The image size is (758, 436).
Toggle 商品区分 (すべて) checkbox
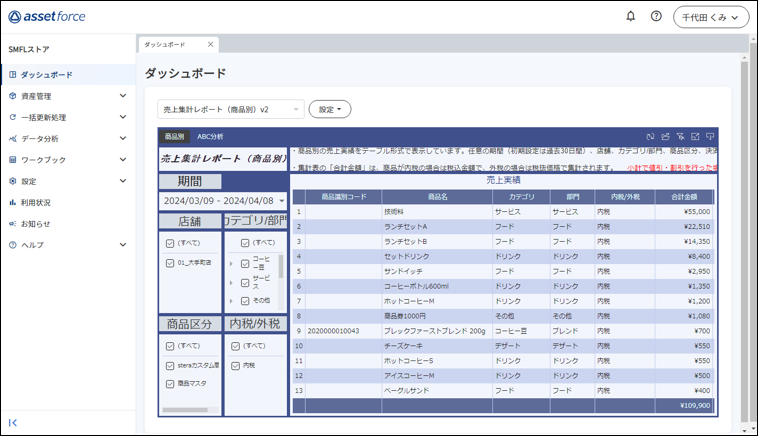(x=170, y=346)
